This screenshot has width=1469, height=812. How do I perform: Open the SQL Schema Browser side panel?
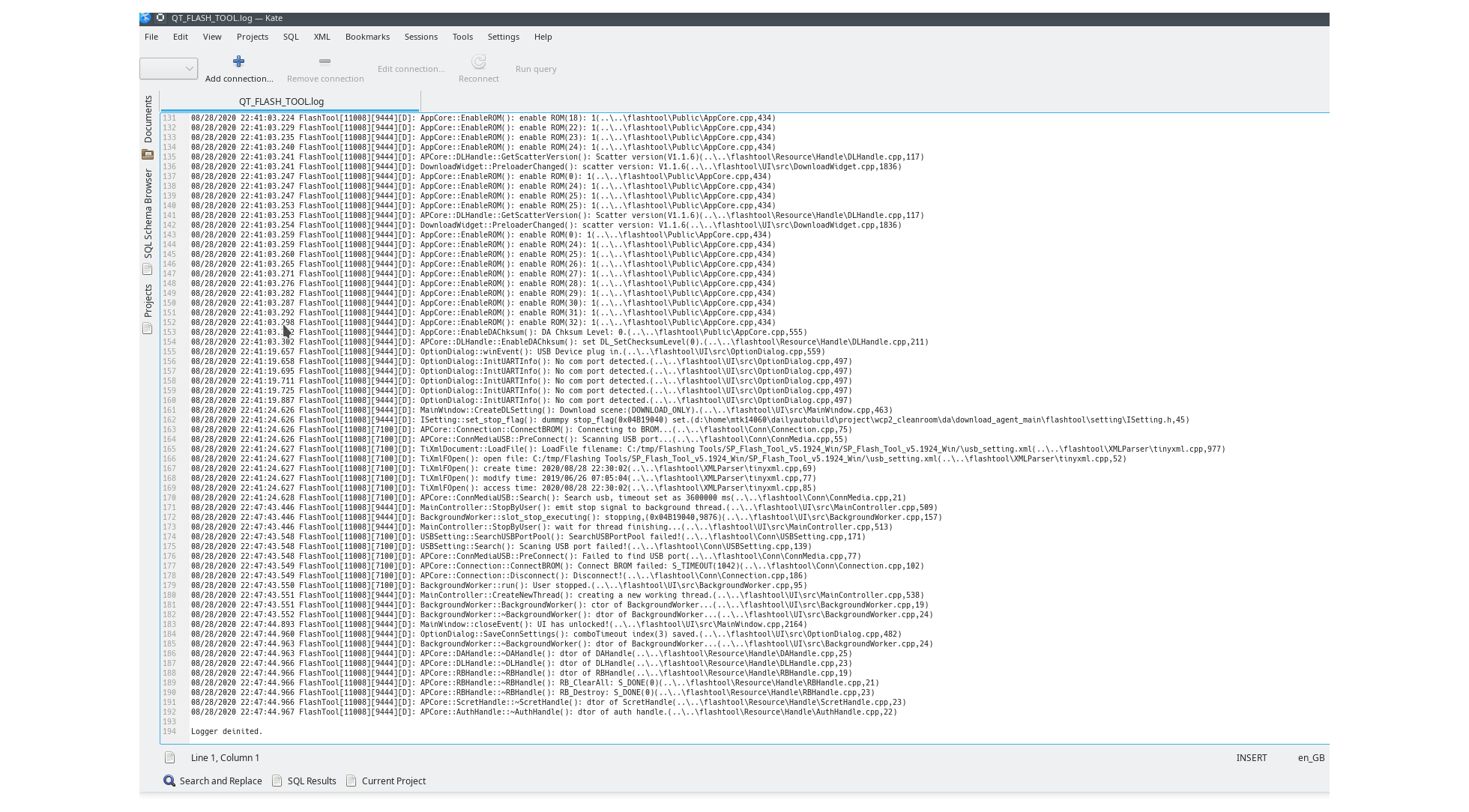(148, 213)
